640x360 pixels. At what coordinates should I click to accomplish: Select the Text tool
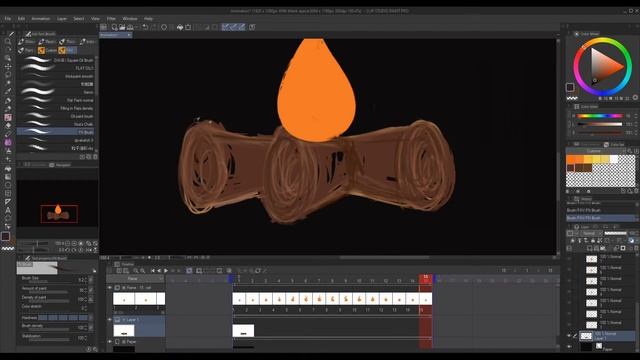tap(8, 210)
